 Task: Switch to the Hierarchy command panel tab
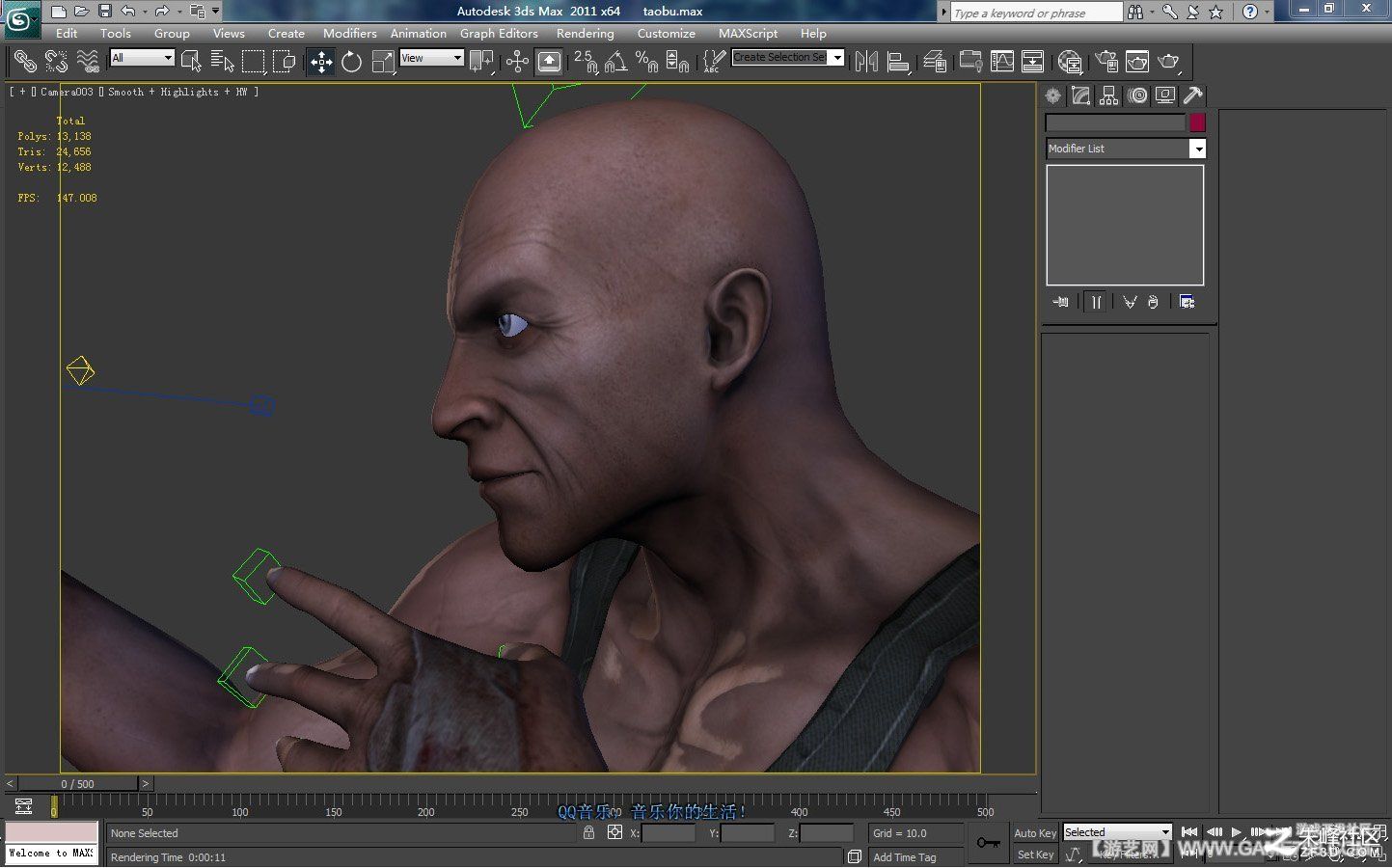click(x=1109, y=95)
